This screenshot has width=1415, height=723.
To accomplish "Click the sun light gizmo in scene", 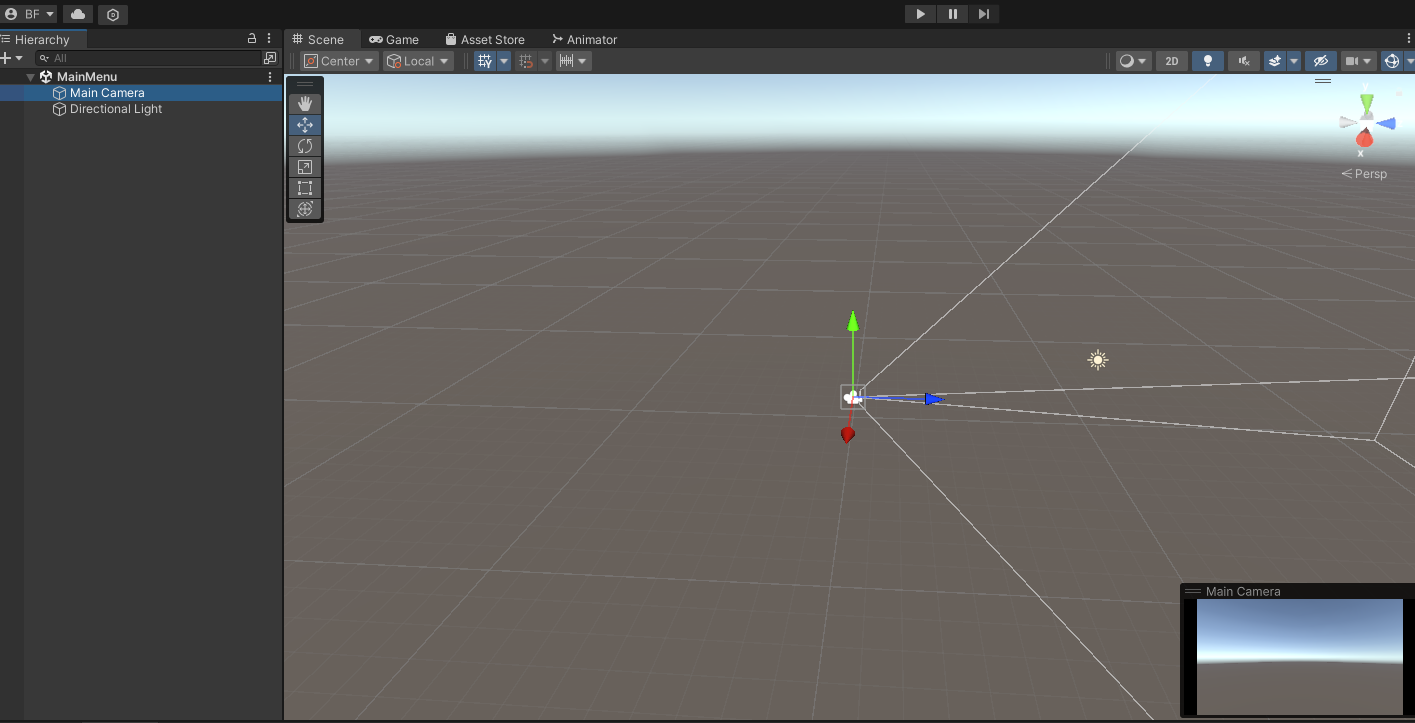I will click(x=1098, y=360).
